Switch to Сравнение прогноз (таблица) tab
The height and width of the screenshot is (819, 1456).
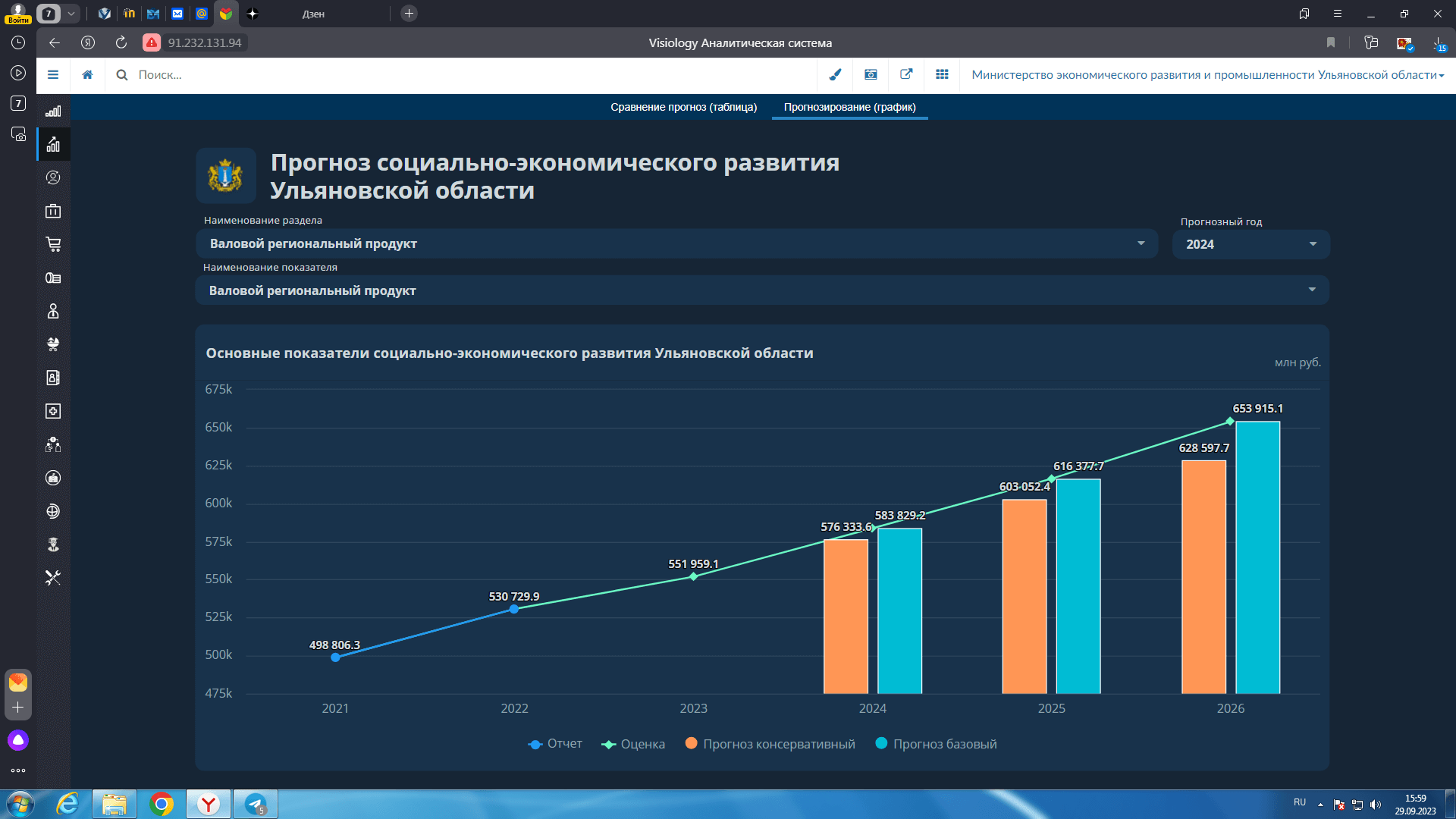[684, 107]
